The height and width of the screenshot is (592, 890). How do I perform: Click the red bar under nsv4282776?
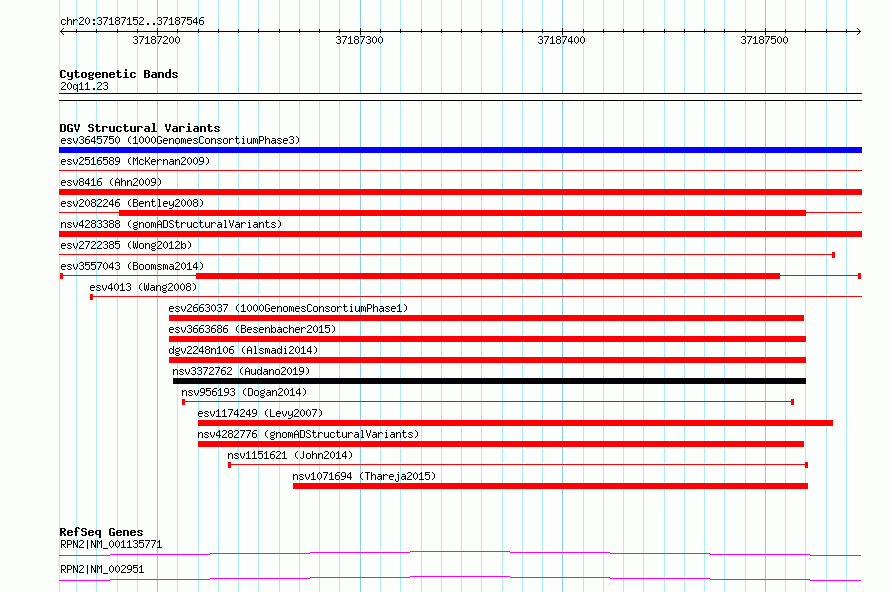(501, 444)
